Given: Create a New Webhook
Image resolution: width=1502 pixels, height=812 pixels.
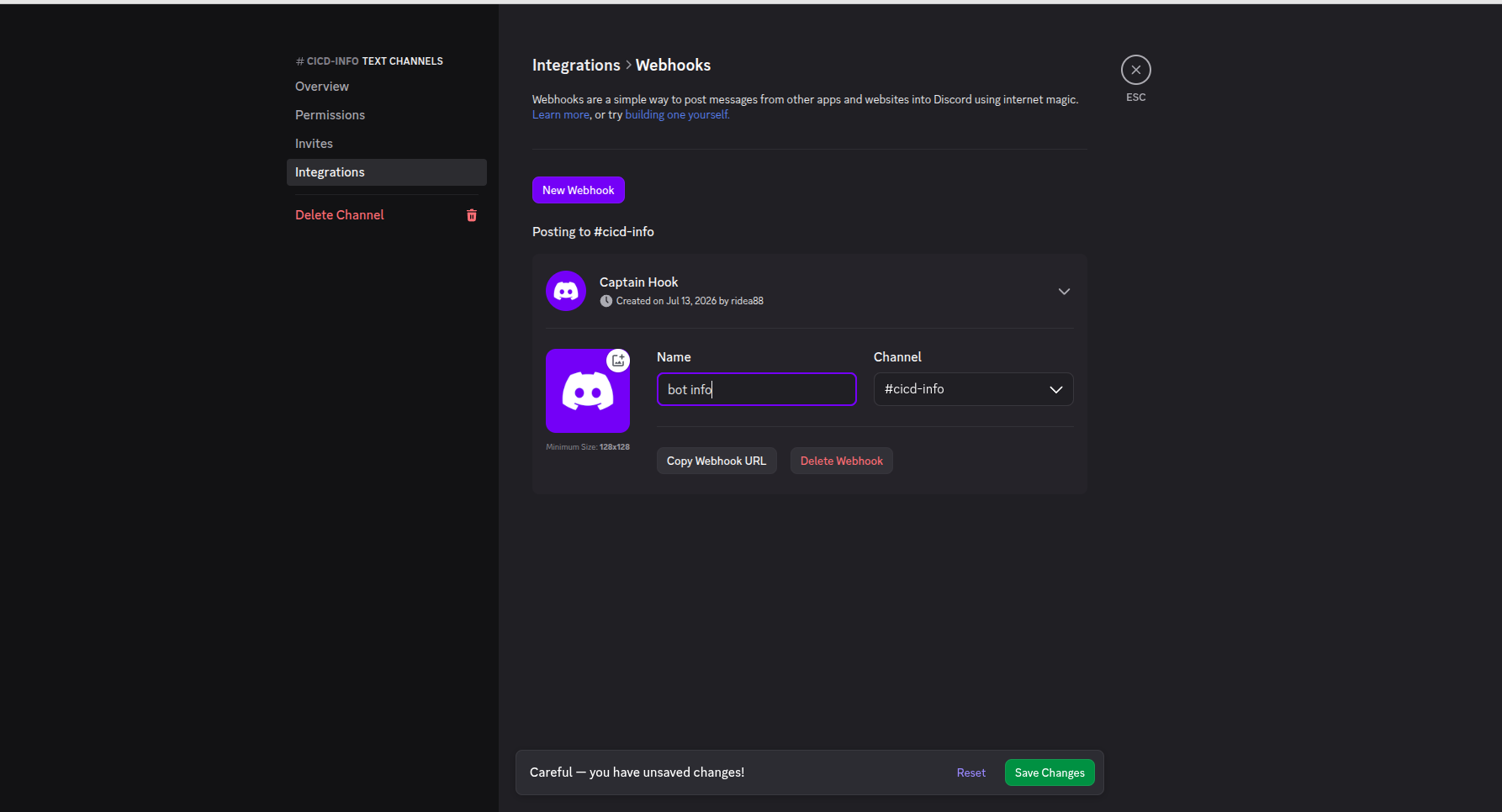Looking at the screenshot, I should [x=579, y=190].
